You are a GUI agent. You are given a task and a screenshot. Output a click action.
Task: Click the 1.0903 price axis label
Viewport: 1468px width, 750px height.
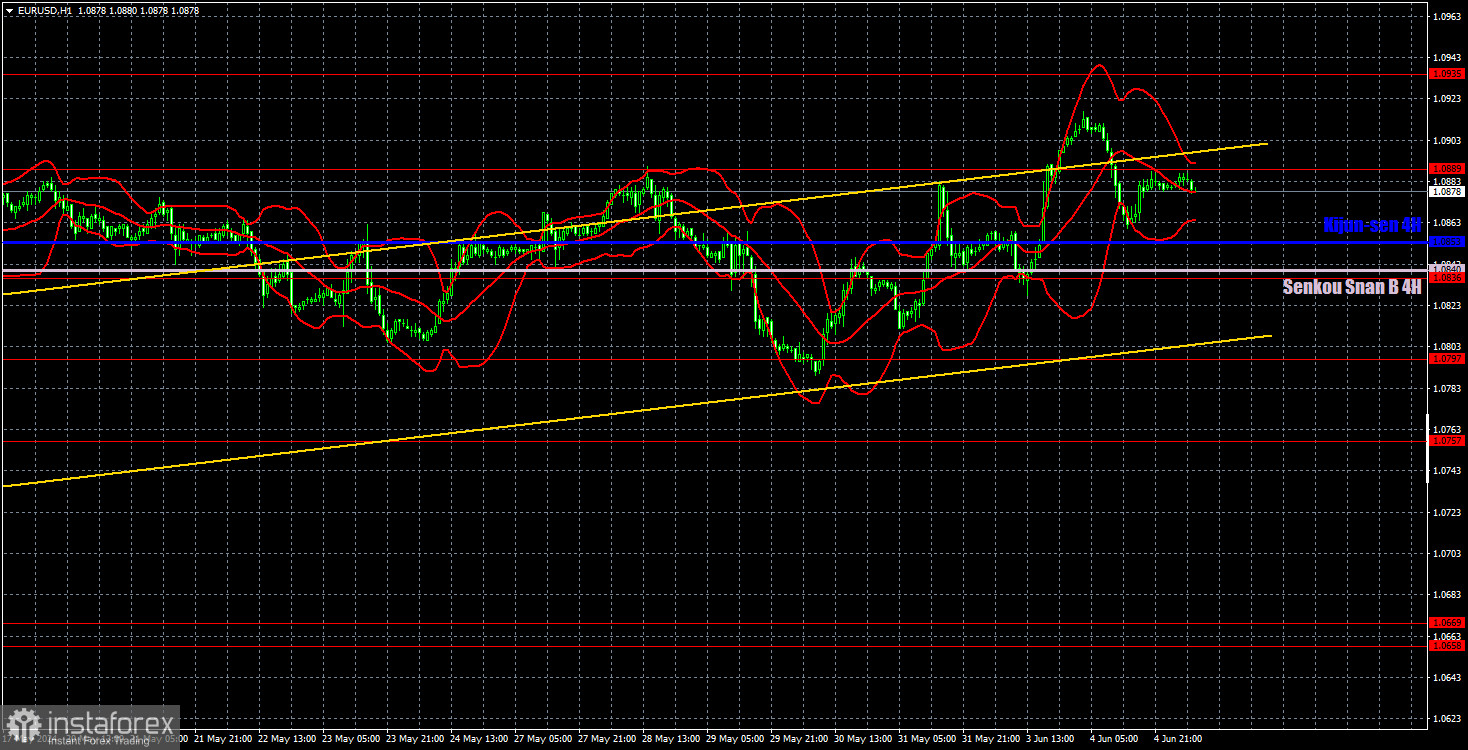1447,140
